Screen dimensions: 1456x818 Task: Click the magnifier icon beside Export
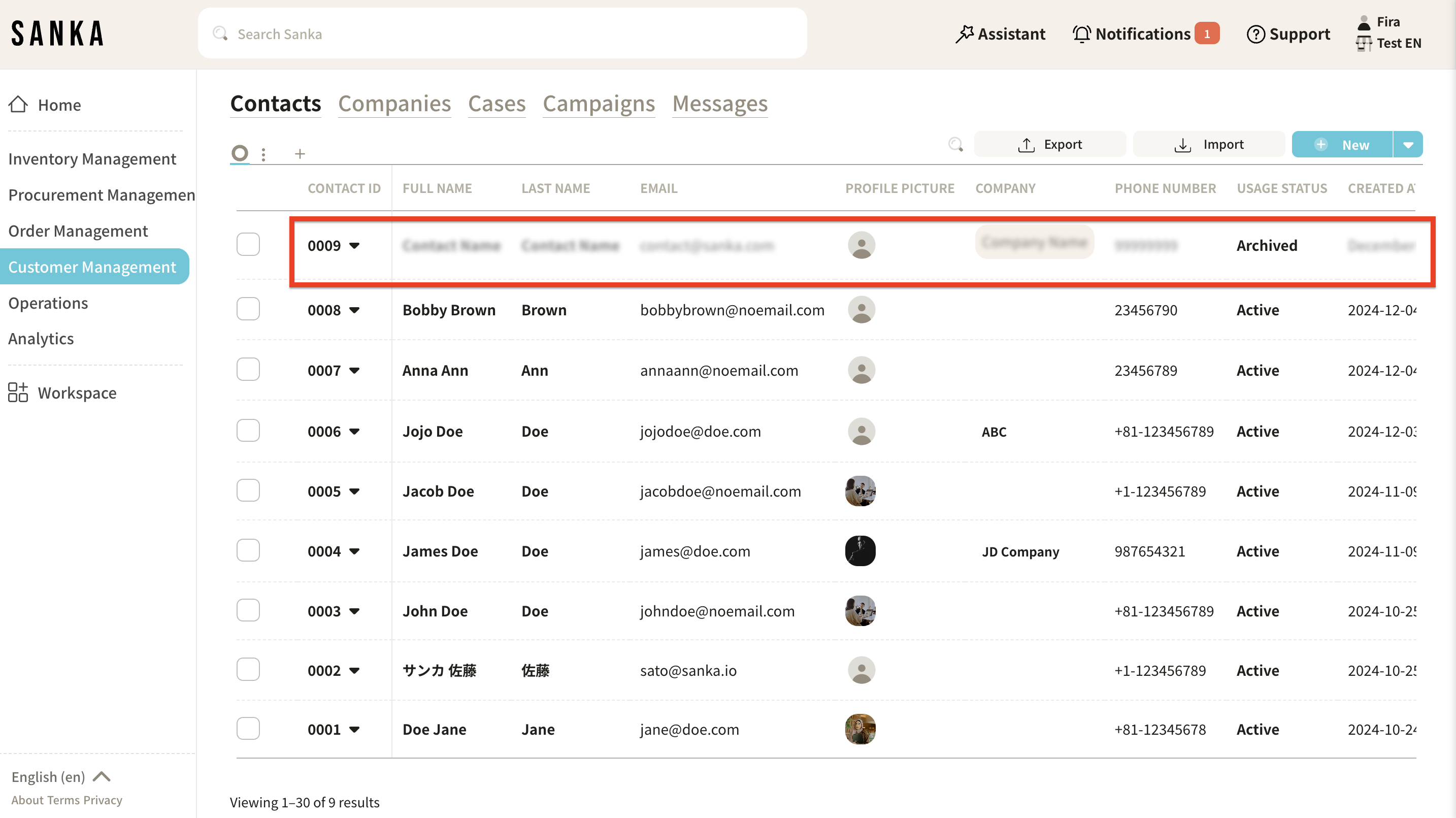click(955, 145)
